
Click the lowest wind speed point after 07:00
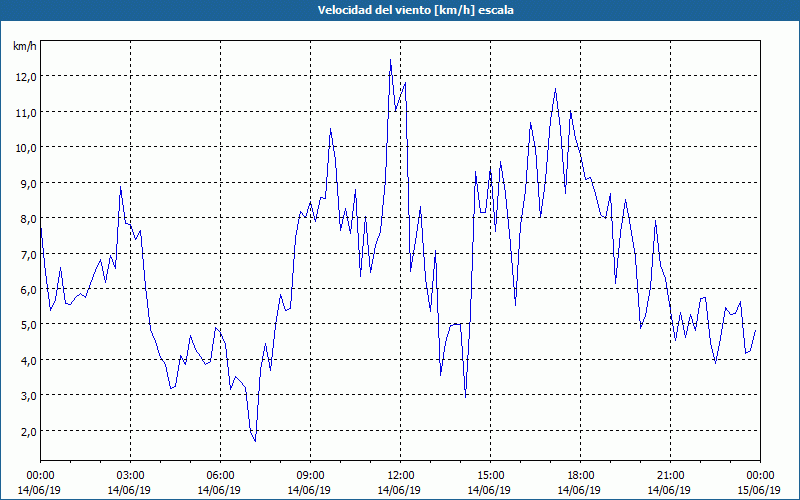pos(255,441)
